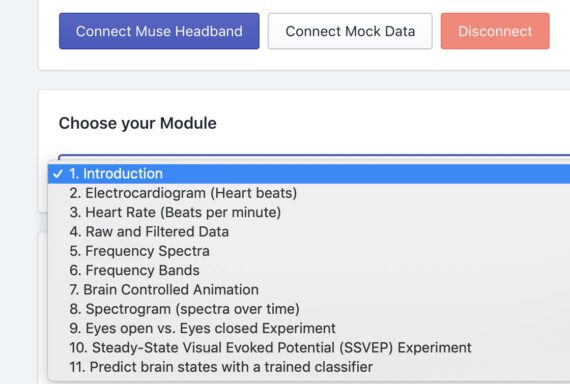570x384 pixels.
Task: Select 6. Frequency Bands option
Action: (309, 270)
